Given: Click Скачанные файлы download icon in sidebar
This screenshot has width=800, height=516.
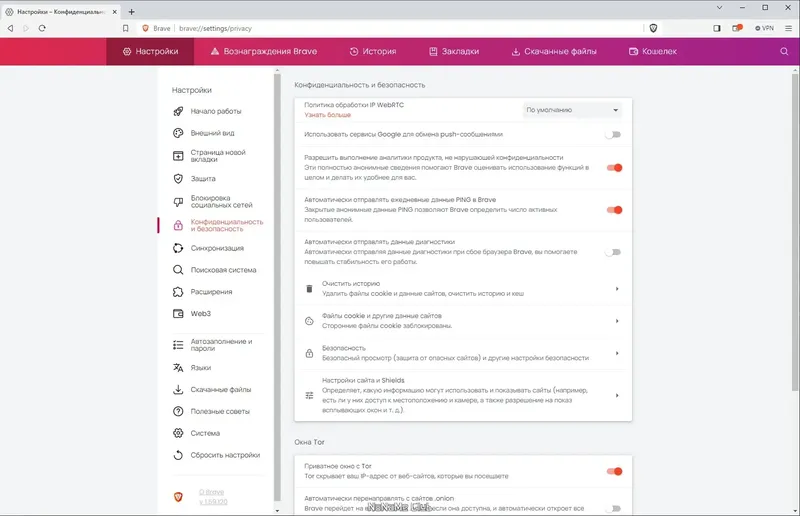Looking at the screenshot, I should coord(178,389).
